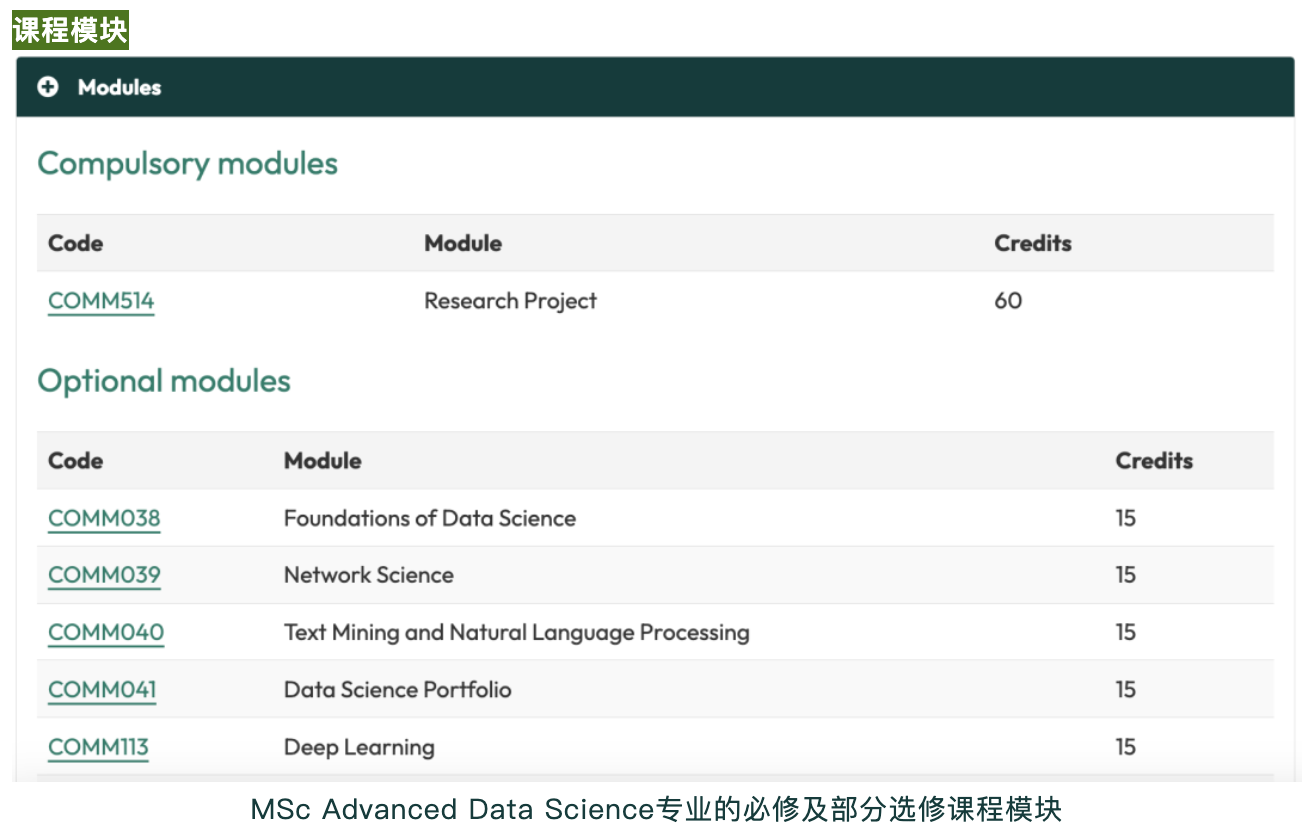Open the COMM038 module link
This screenshot has height=838, width=1316.
point(104,518)
